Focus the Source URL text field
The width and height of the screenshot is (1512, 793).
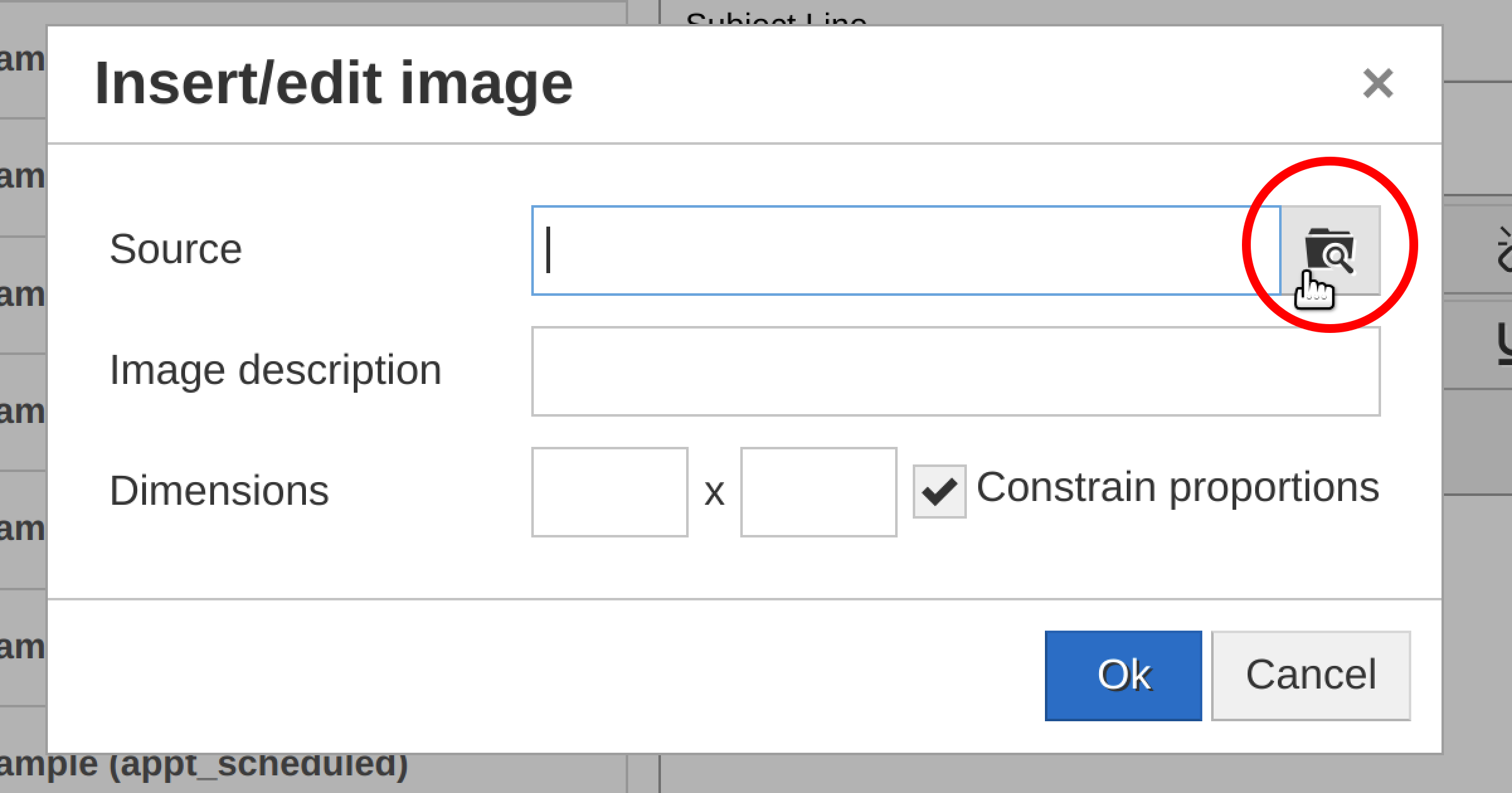coord(906,250)
